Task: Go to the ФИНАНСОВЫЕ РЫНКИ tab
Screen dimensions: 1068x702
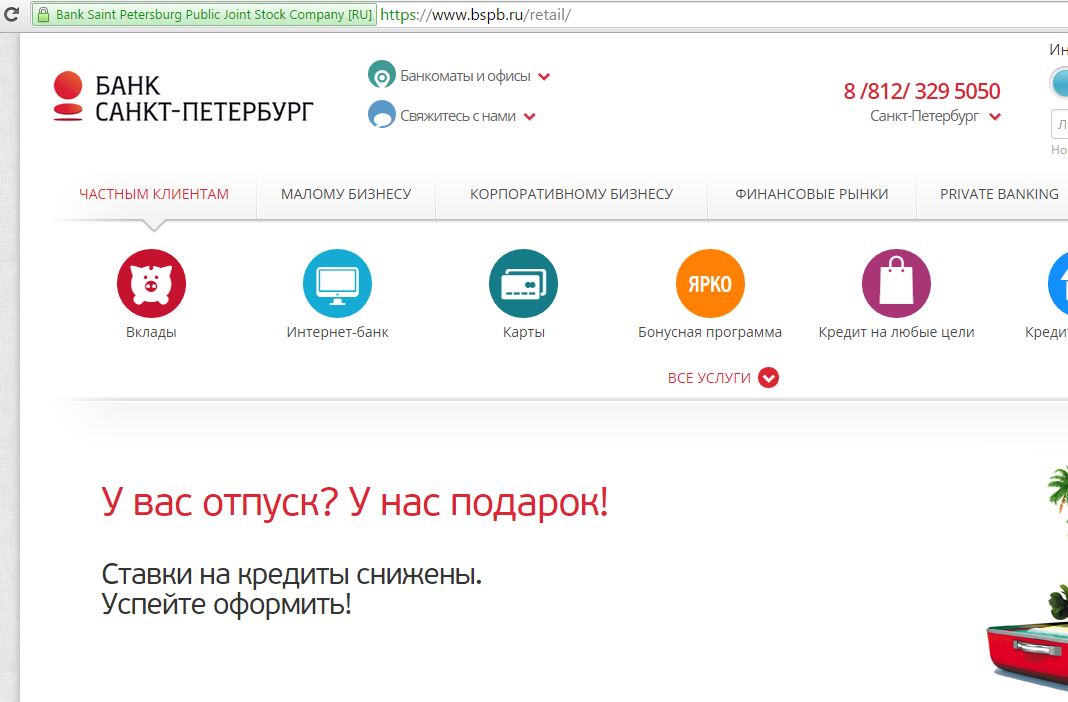Action: 811,194
